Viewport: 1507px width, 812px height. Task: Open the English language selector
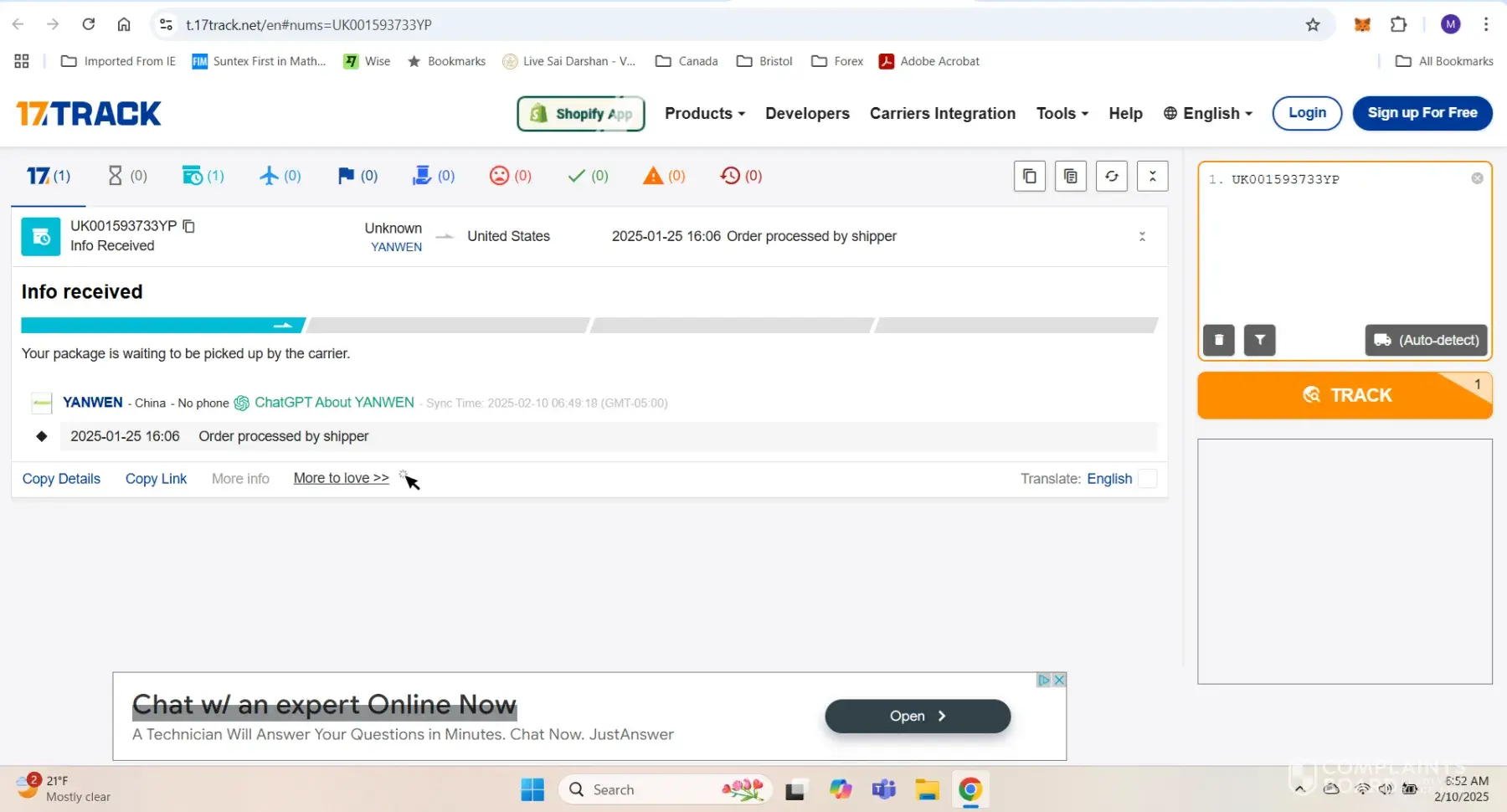(1207, 114)
